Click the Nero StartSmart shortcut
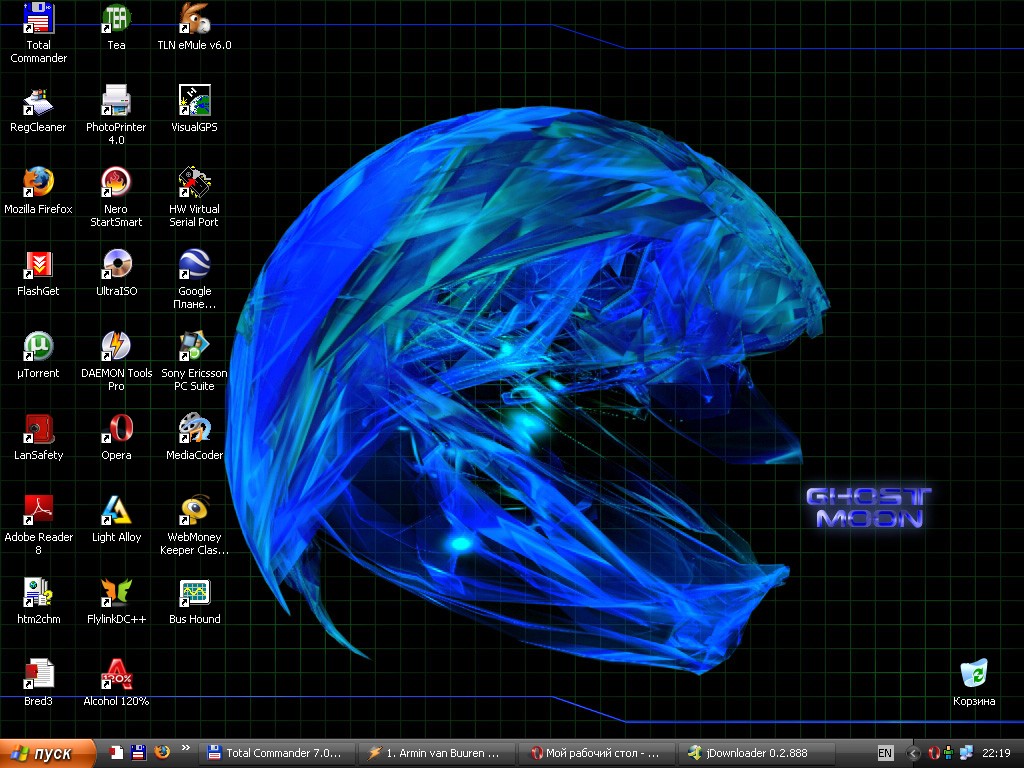The width and height of the screenshot is (1024, 768). (116, 183)
